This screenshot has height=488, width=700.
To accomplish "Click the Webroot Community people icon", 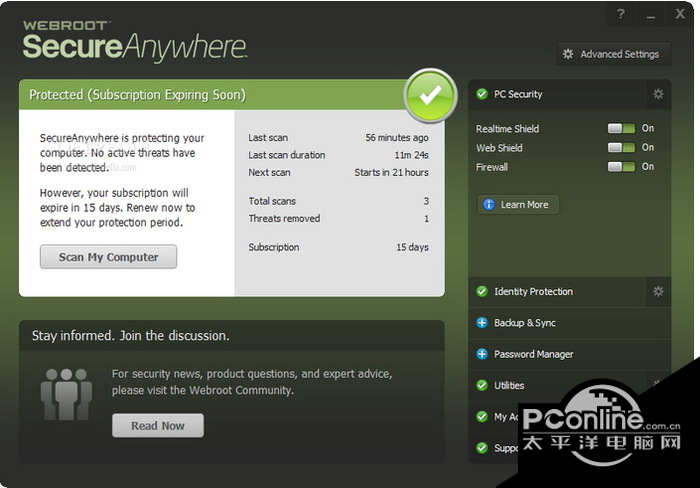I will point(66,394).
